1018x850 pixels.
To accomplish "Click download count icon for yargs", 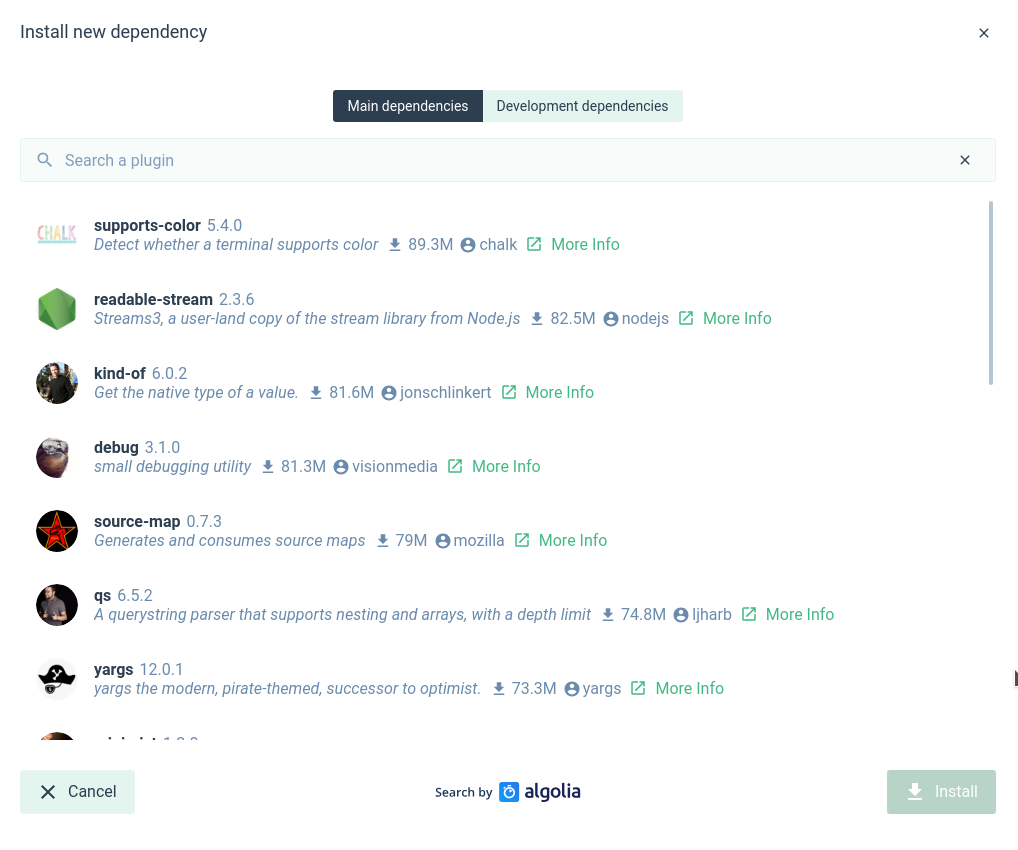I will tap(499, 689).
